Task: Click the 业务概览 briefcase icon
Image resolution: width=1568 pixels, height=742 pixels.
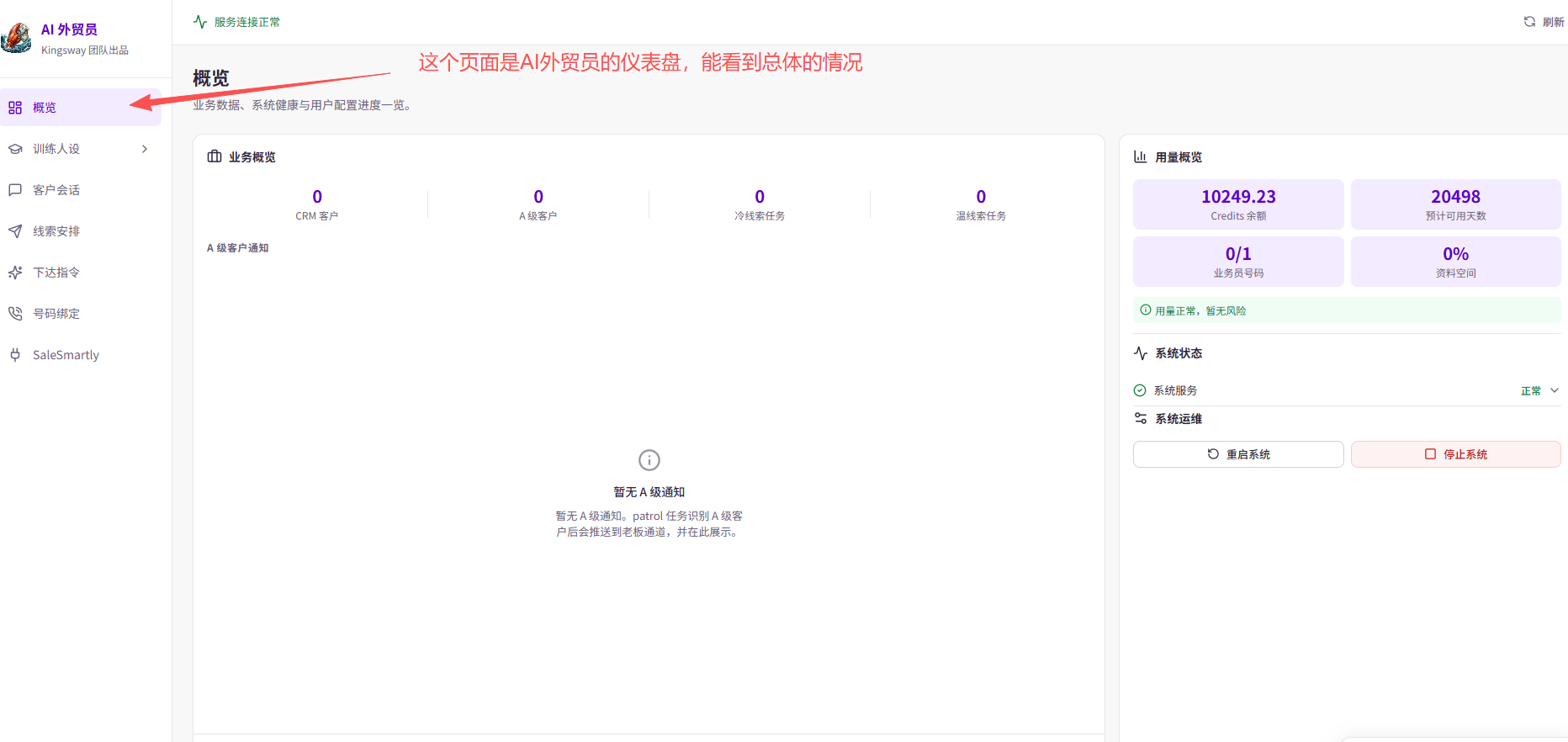Action: (x=215, y=156)
